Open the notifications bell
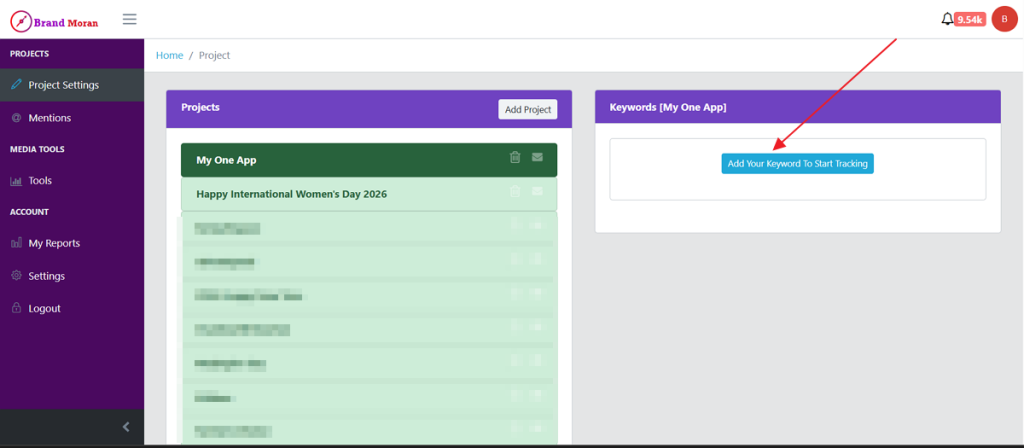The width and height of the screenshot is (1024, 448). click(x=947, y=19)
